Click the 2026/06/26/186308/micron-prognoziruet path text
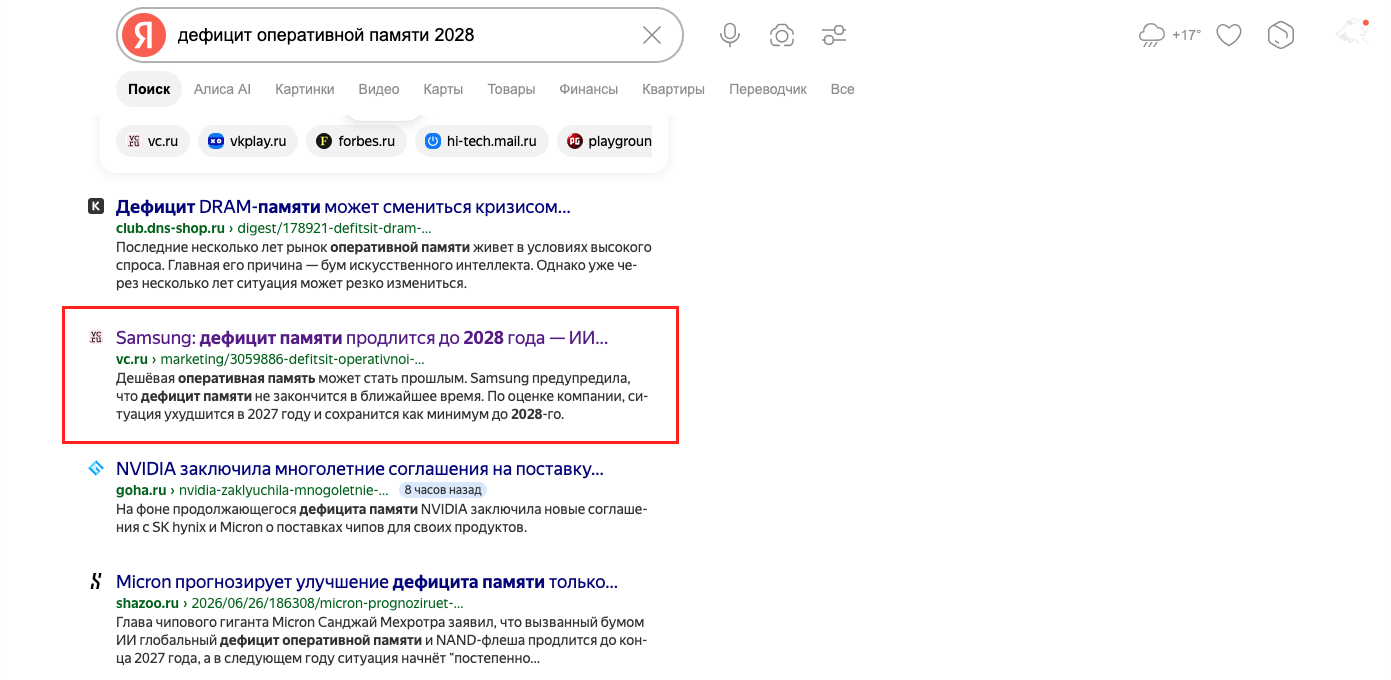 point(327,603)
